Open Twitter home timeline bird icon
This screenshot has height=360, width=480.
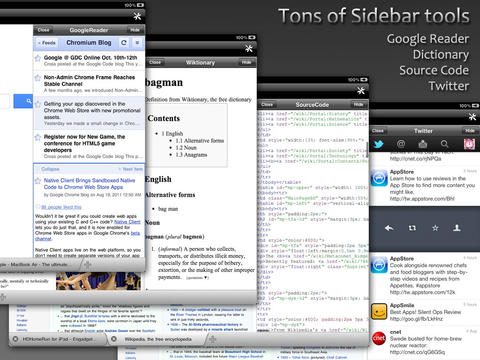[379, 144]
